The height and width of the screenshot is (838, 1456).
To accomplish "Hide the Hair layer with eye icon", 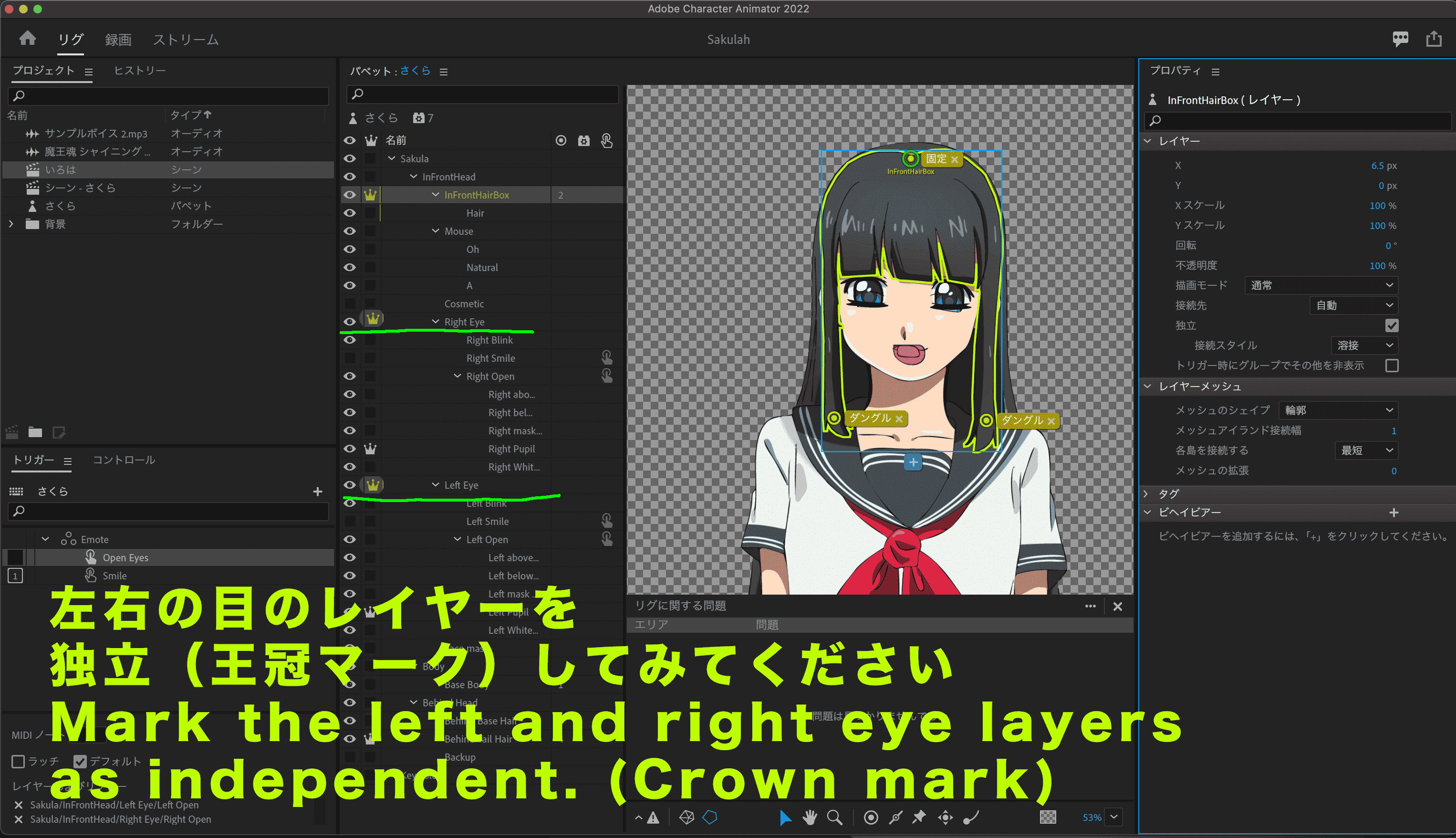I will pyautogui.click(x=349, y=213).
